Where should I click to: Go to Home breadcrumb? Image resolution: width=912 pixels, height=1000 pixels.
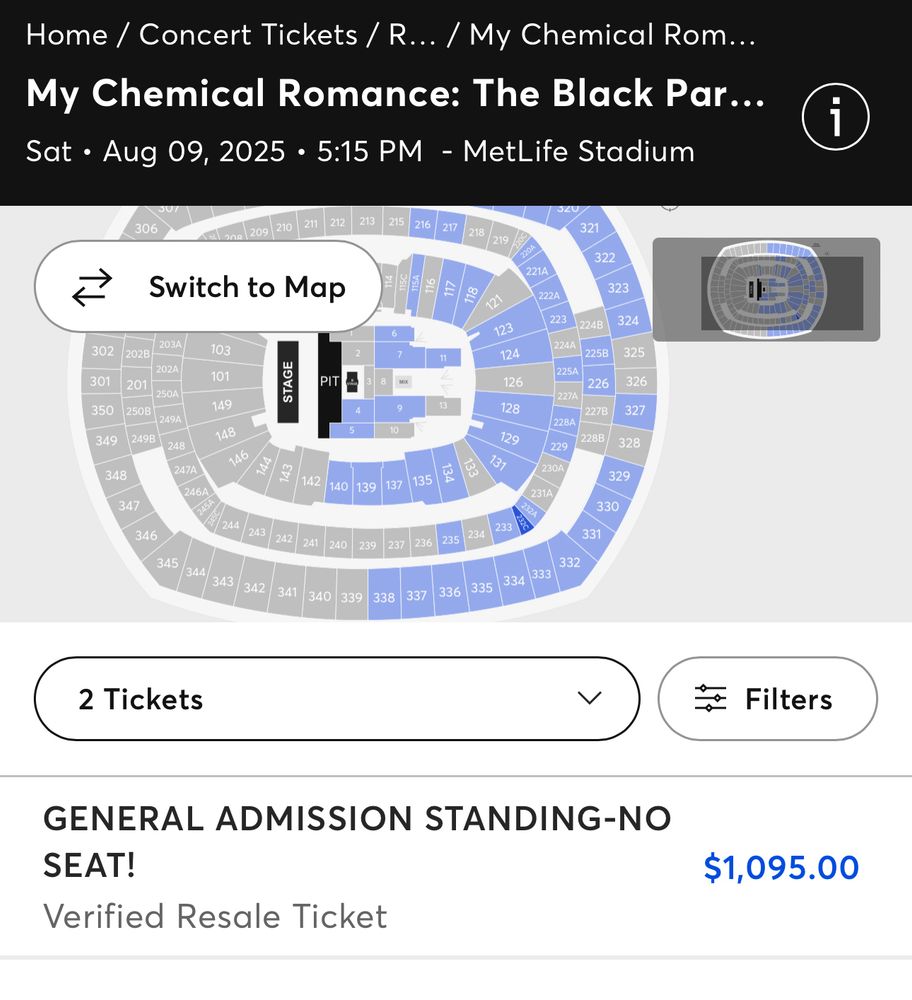click(x=66, y=34)
